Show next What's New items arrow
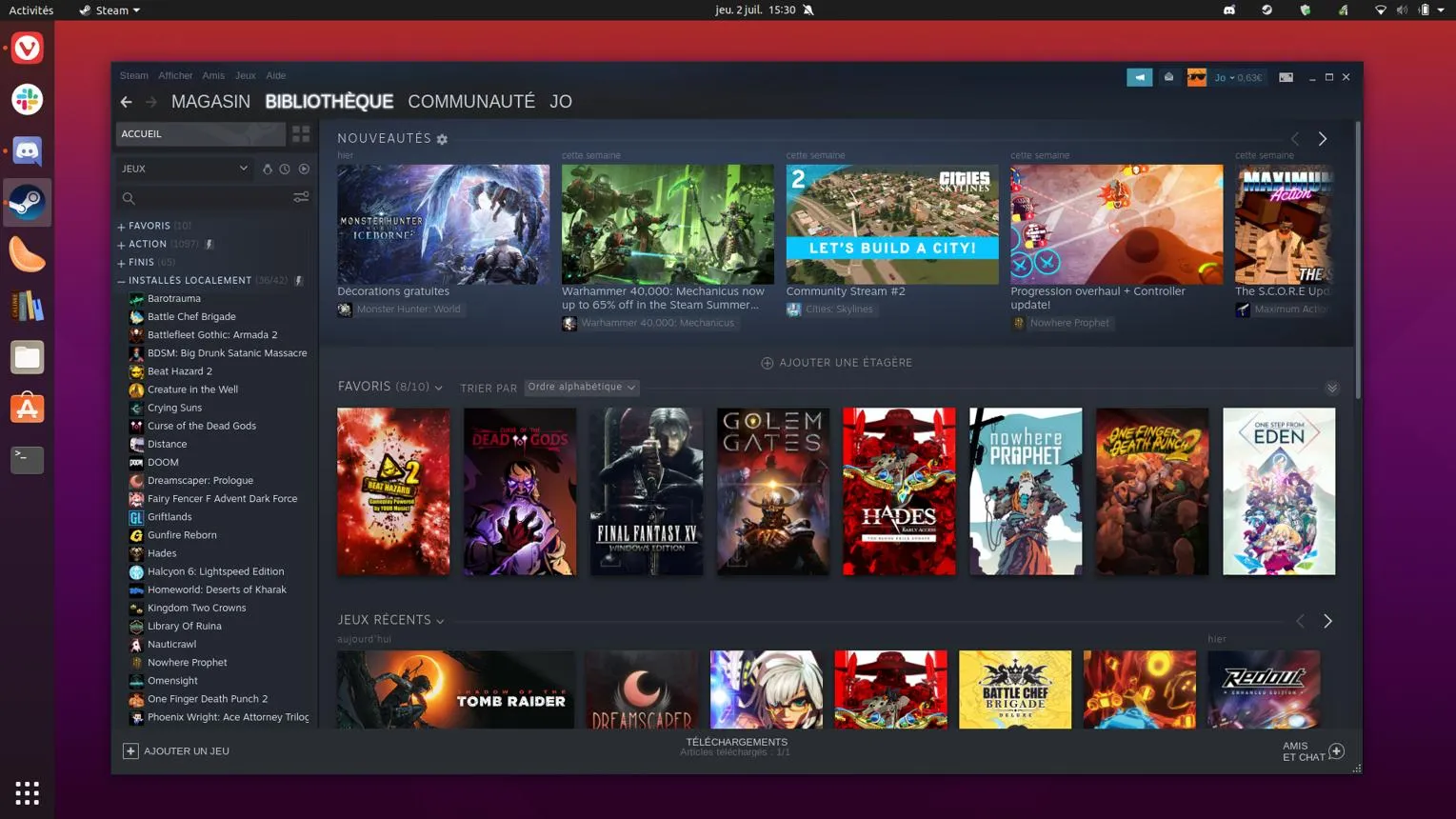1456x819 pixels. (x=1323, y=139)
